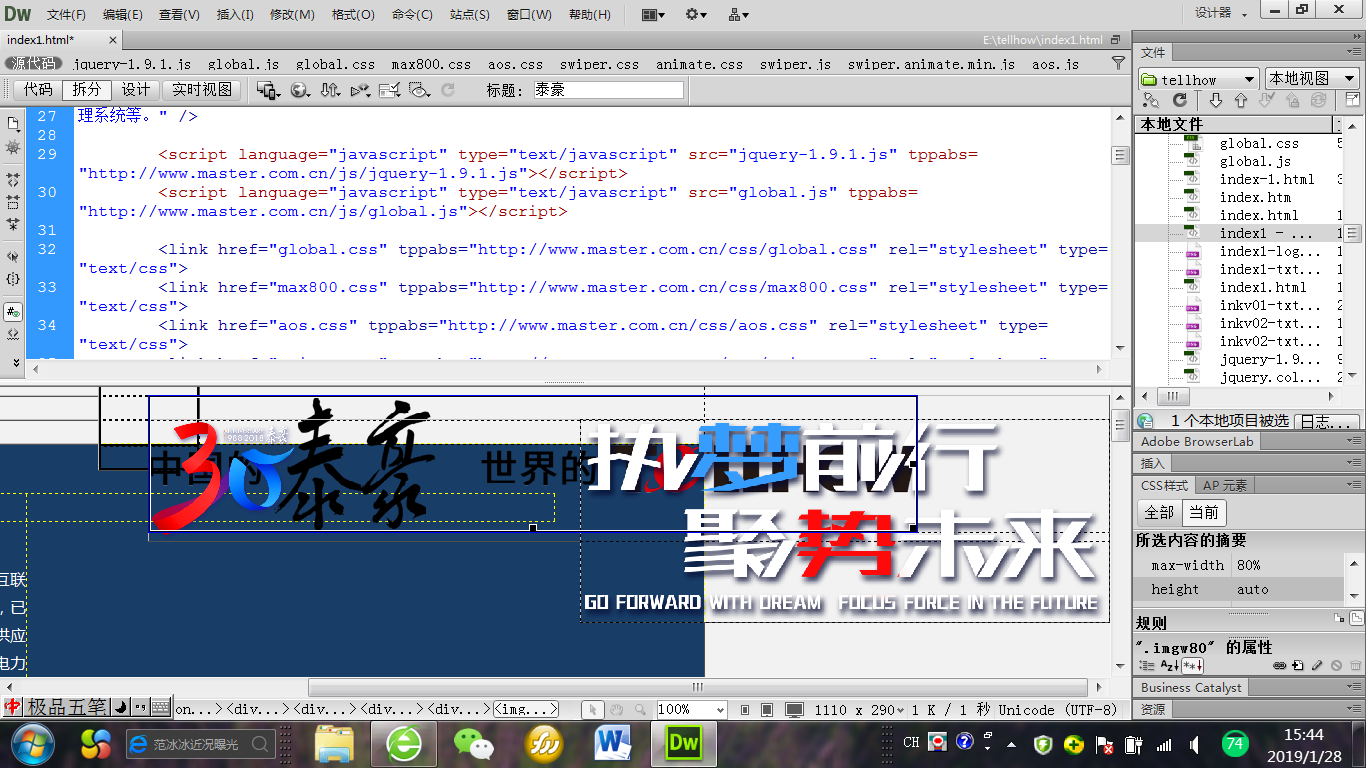Click check browser compatibility icon
1366x768 pixels.
coord(389,90)
